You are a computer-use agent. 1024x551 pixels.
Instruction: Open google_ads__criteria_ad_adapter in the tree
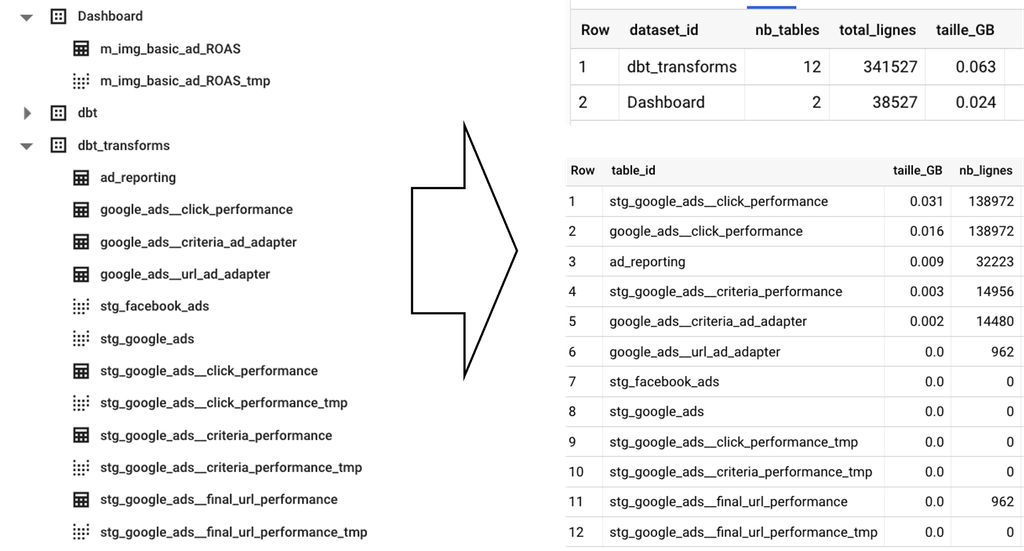(199, 242)
